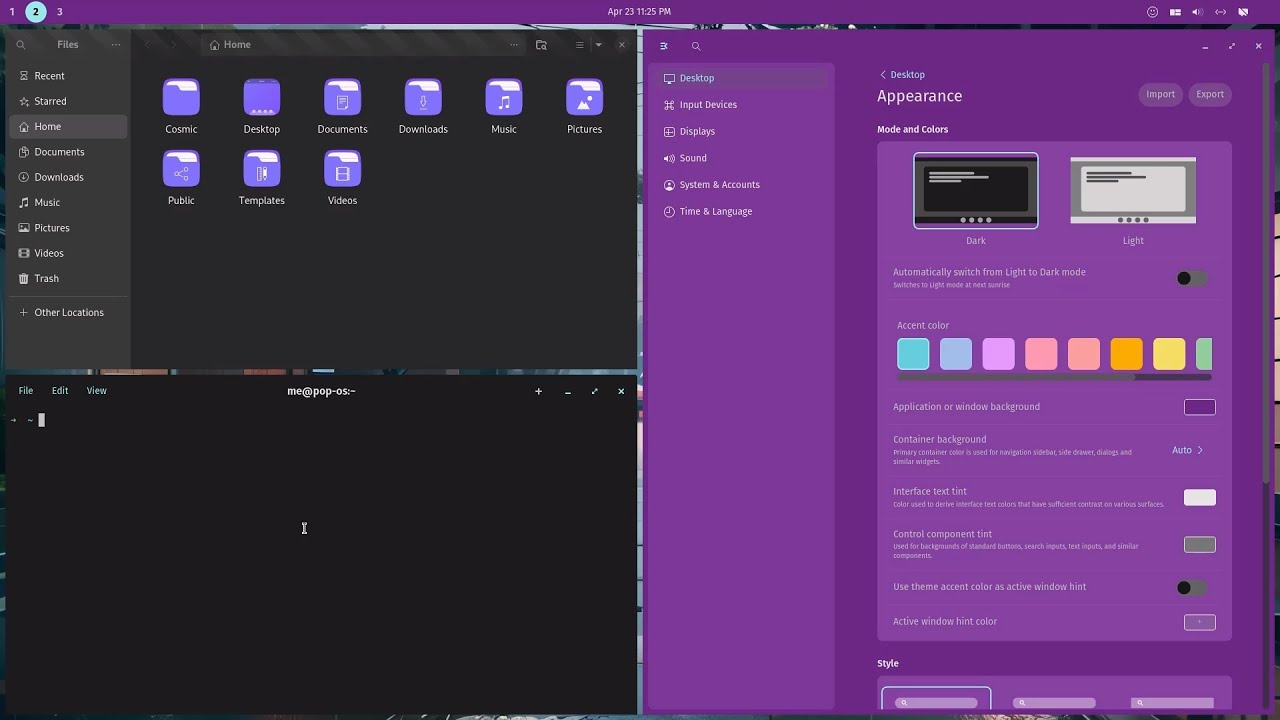The height and width of the screenshot is (720, 1280).
Task: Toggle automatic Light to Dark mode switch
Action: [1191, 278]
